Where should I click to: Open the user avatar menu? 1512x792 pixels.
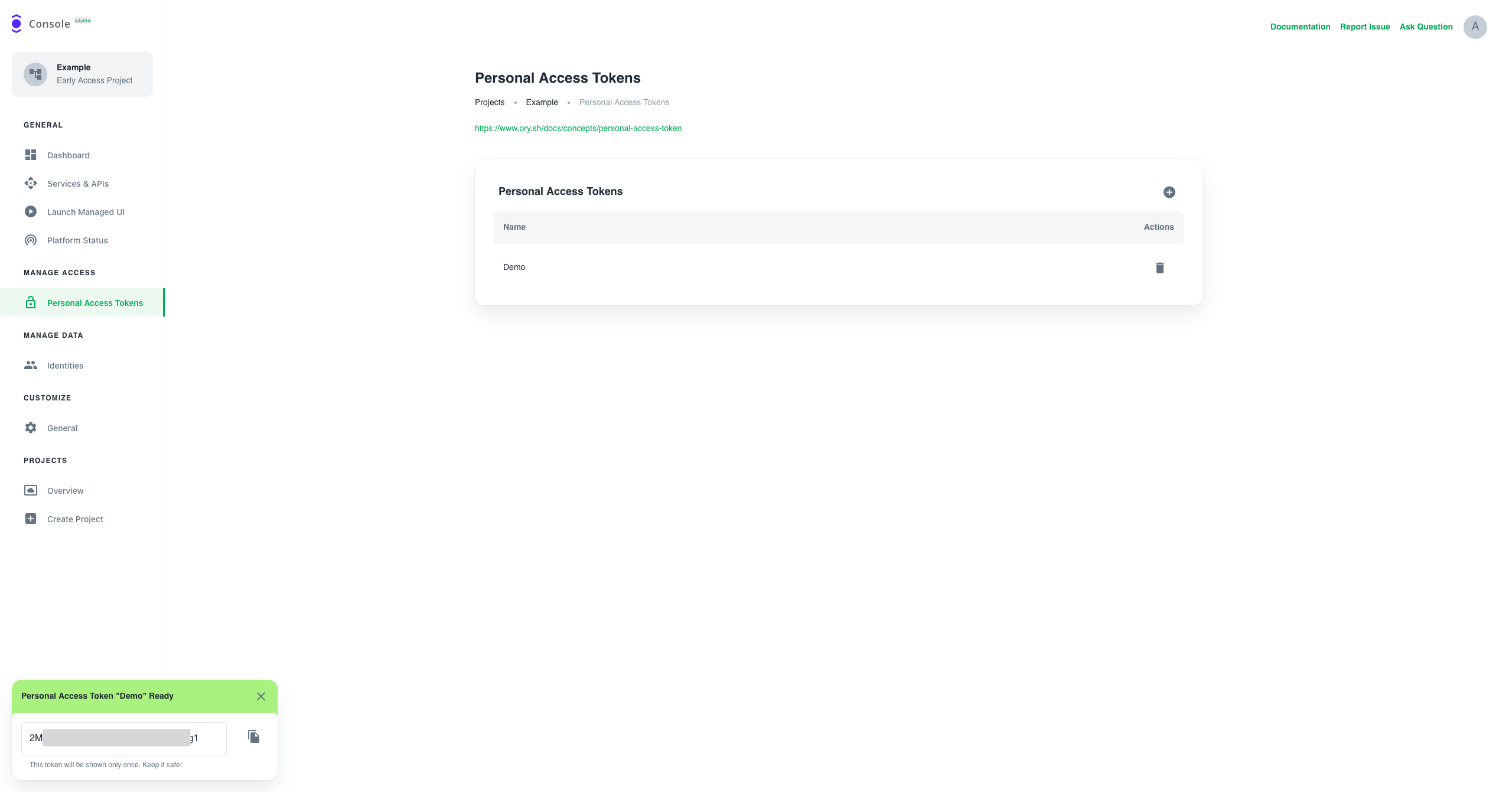[1475, 27]
